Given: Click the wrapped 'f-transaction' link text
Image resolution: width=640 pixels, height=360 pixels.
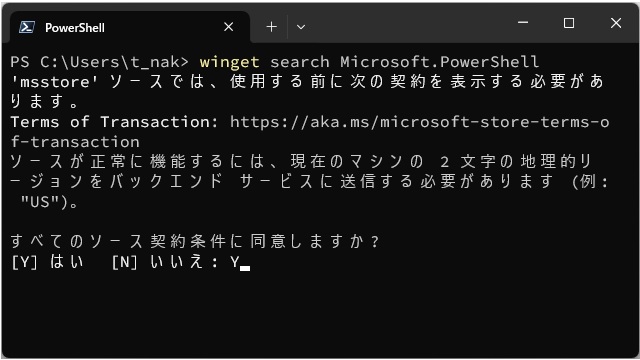Looking at the screenshot, I should [75, 142].
